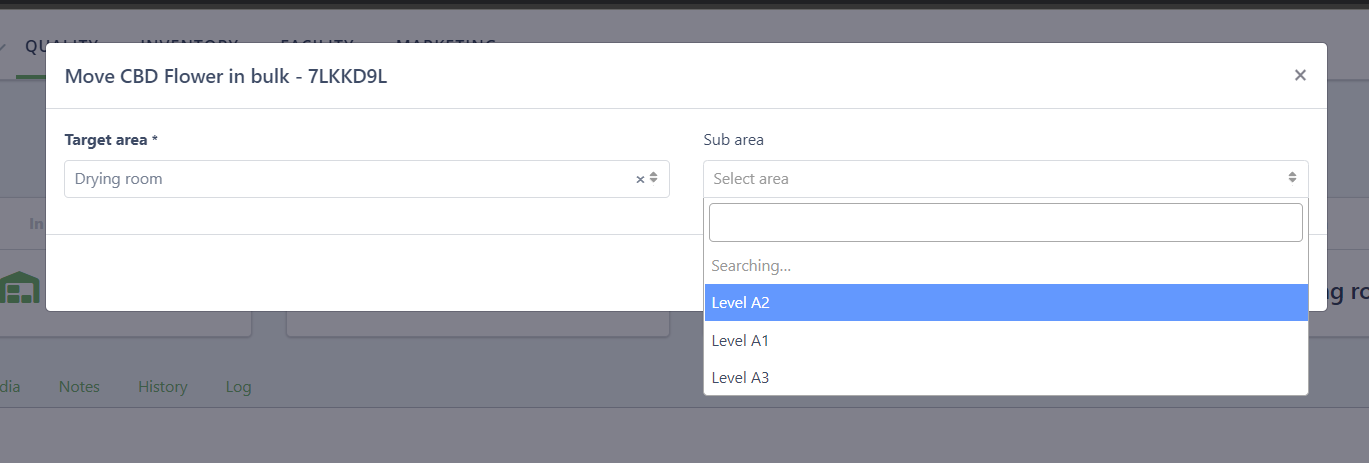Viewport: 1369px width, 463px height.
Task: Switch to the Notes tab
Action: point(79,387)
